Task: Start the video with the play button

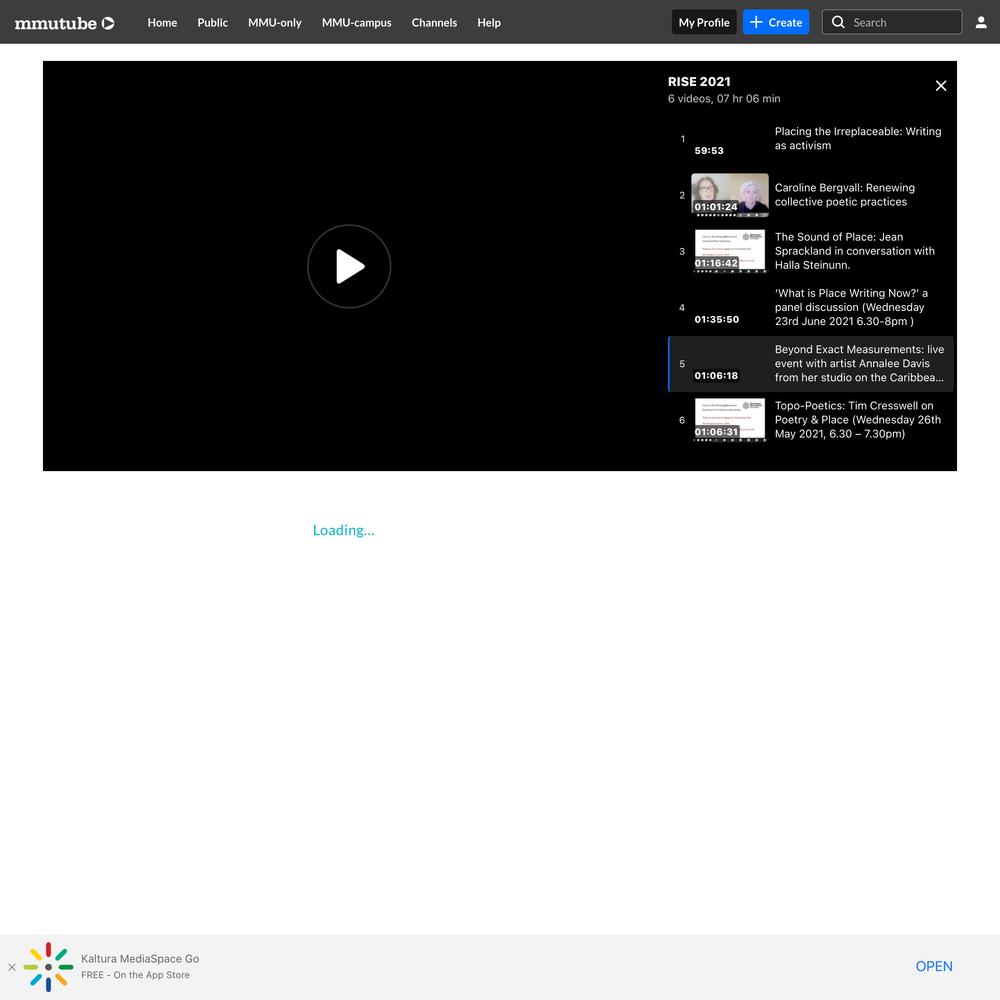Action: [x=349, y=266]
